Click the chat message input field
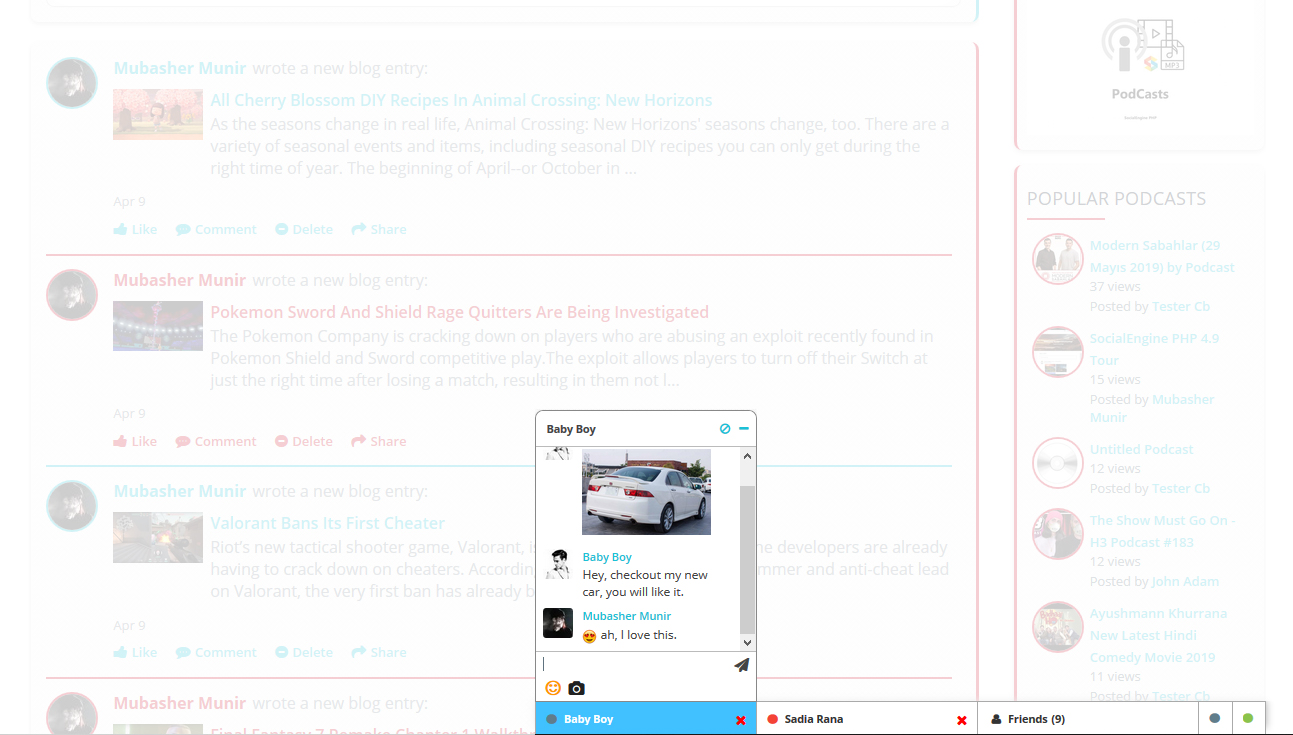 click(635, 664)
